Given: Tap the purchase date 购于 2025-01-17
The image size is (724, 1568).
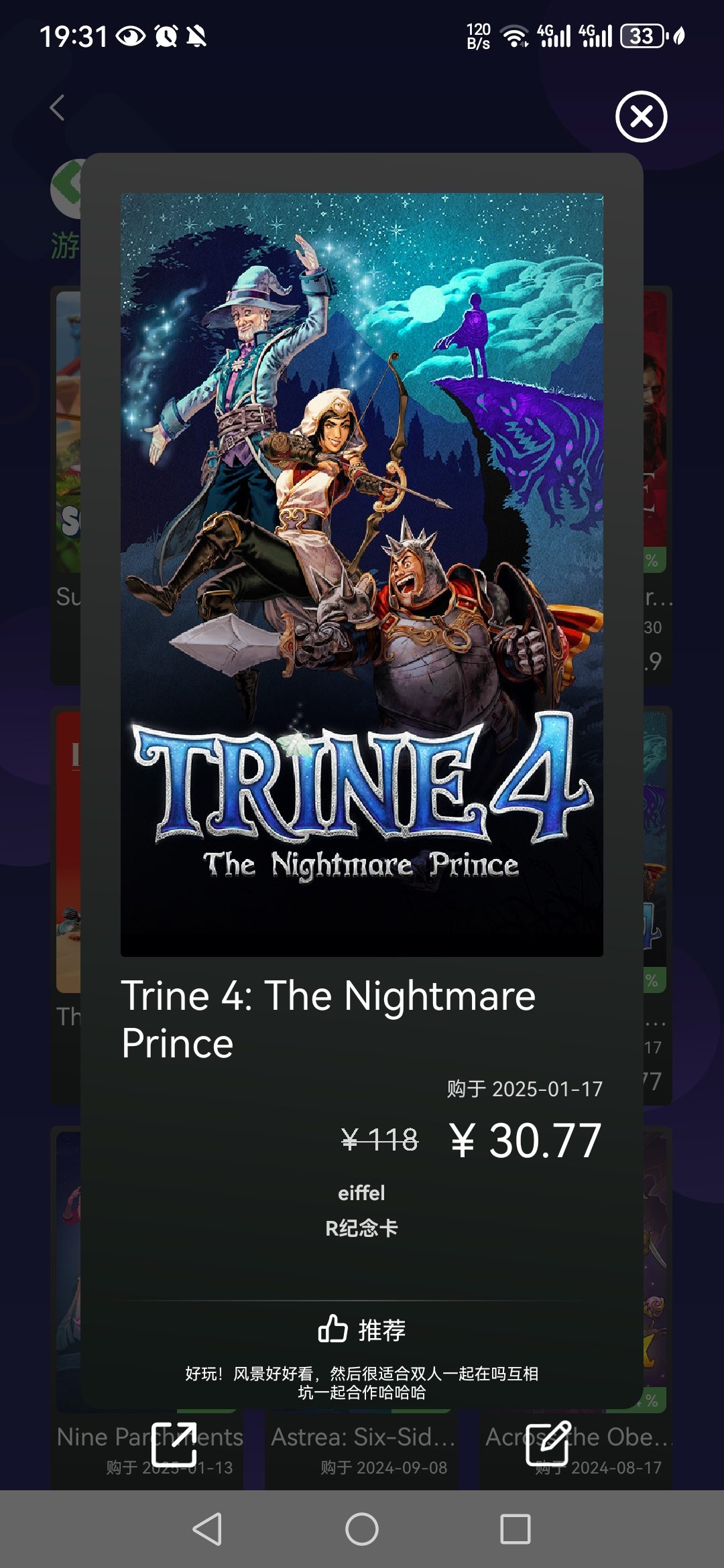Looking at the screenshot, I should click(x=525, y=1089).
